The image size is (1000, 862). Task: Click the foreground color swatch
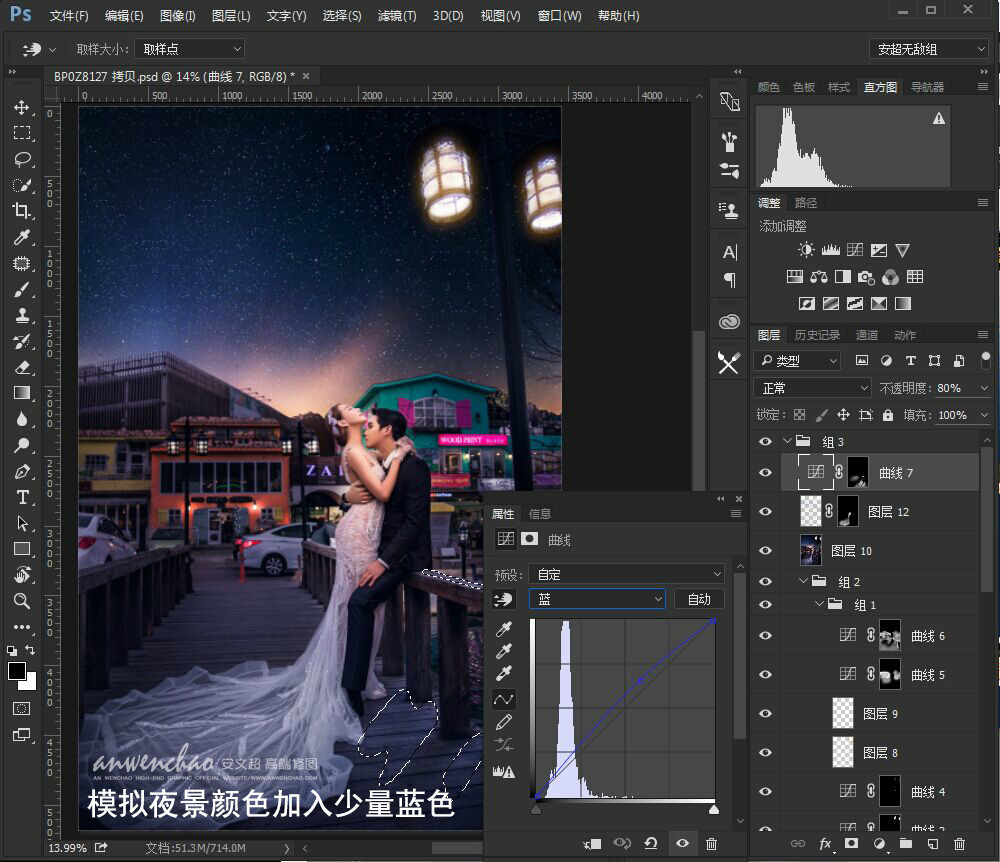17,671
